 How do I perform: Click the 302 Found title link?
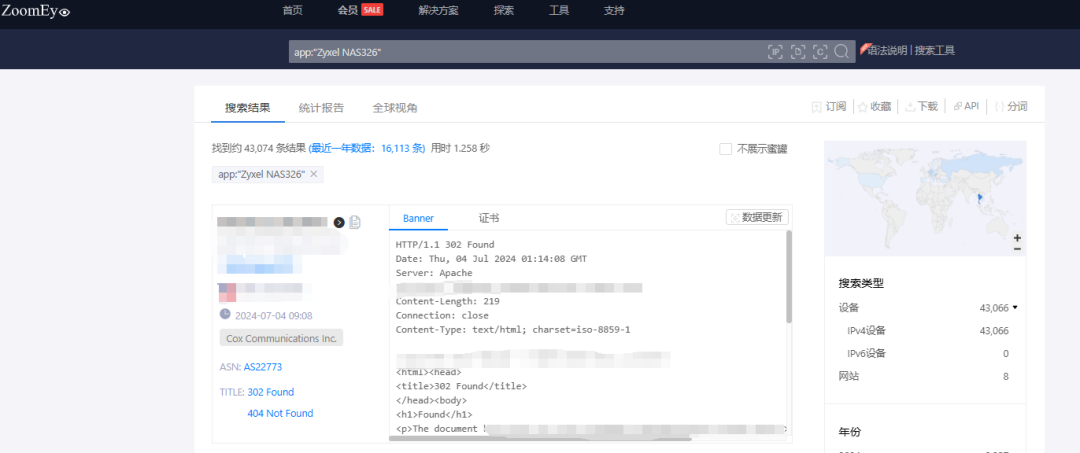coord(271,392)
